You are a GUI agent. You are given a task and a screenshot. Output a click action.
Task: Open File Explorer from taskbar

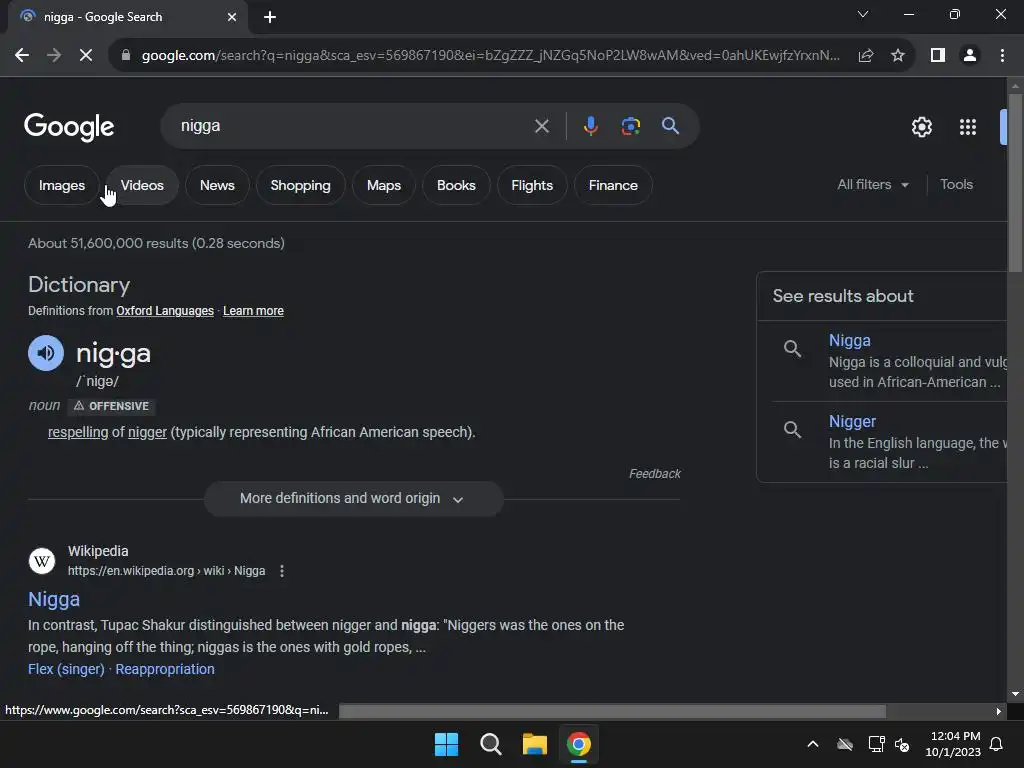pos(534,744)
